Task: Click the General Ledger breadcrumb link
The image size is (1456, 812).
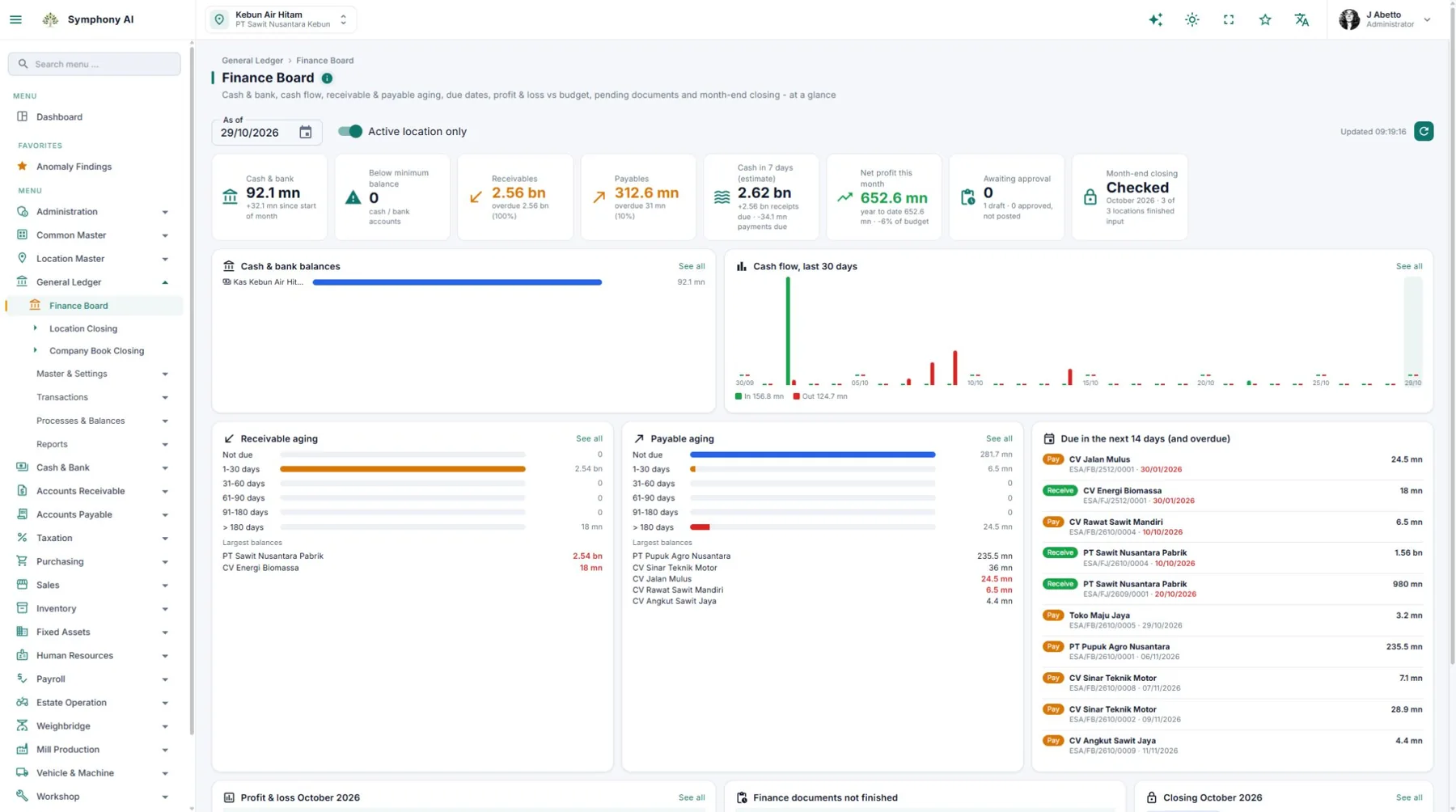Action: [x=252, y=61]
